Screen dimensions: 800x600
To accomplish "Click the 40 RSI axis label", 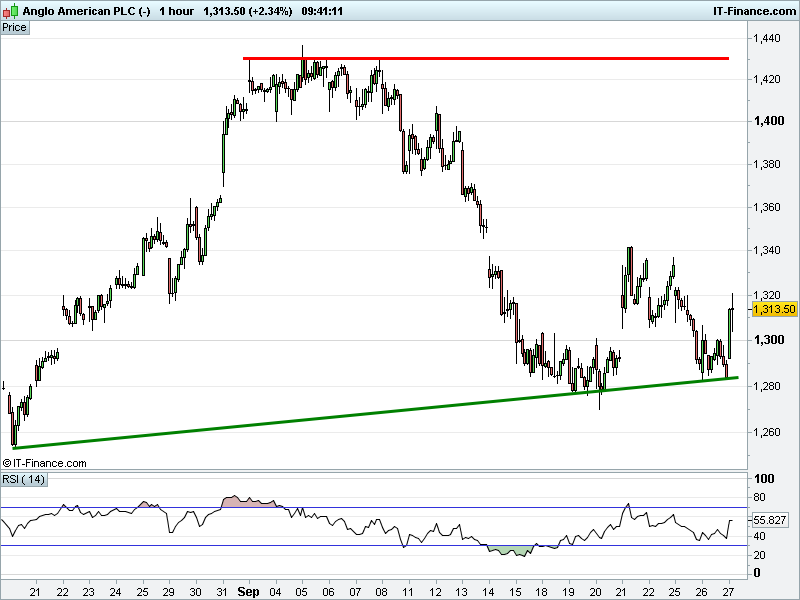I will (759, 536).
